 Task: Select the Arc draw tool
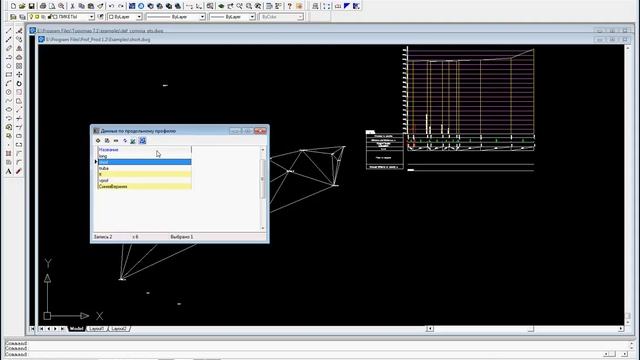click(9, 83)
